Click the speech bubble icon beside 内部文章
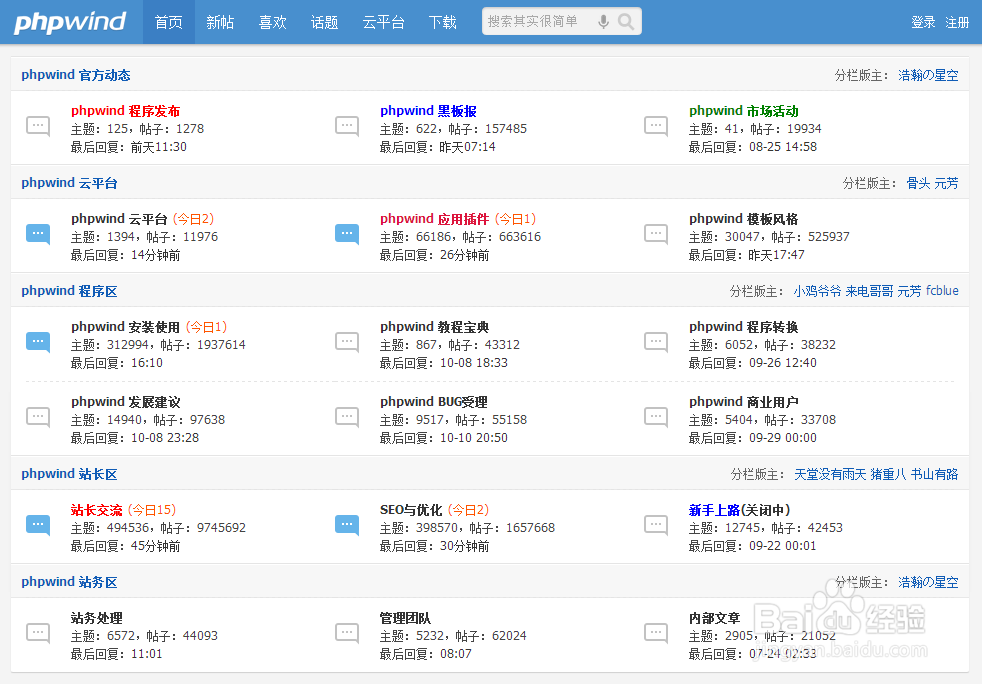The width and height of the screenshot is (982, 684). [656, 633]
